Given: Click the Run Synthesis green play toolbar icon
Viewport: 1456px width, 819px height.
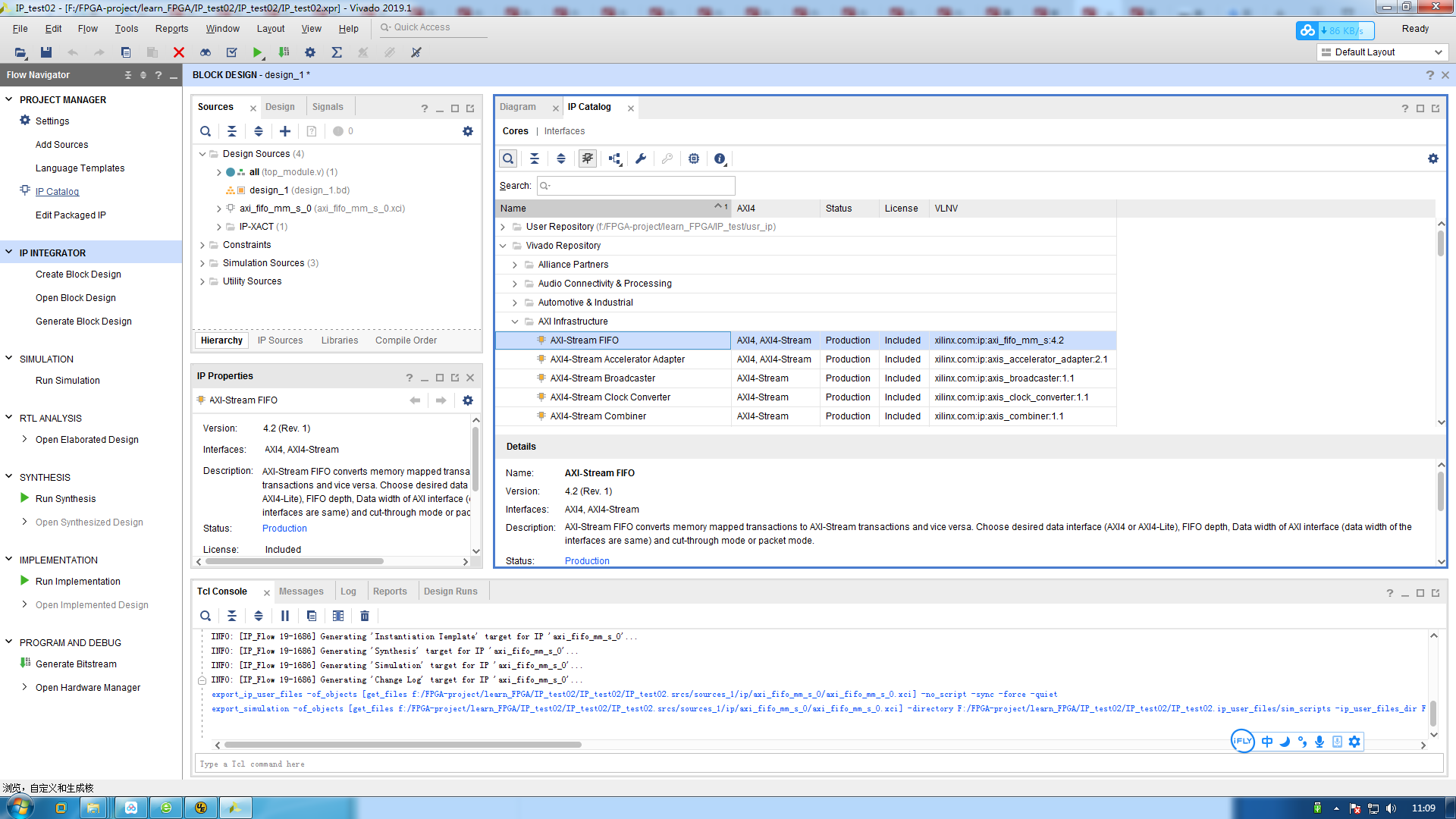Looking at the screenshot, I should point(257,52).
